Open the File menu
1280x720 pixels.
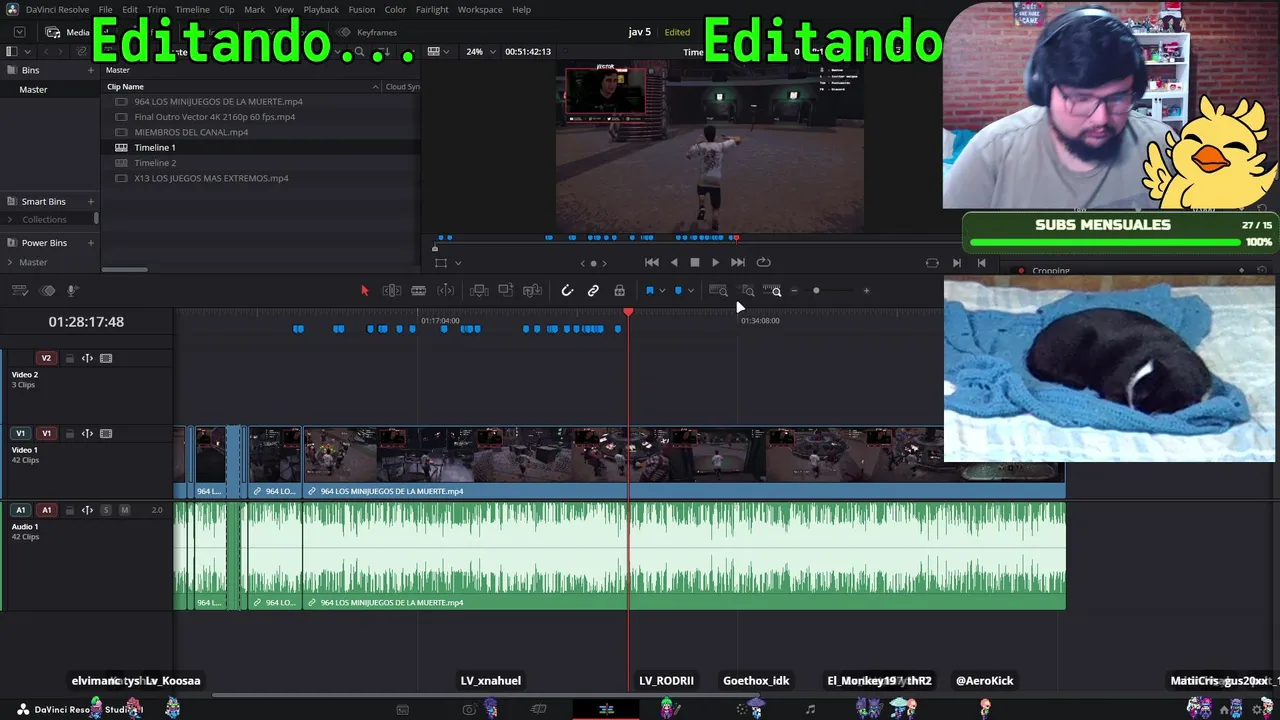click(x=105, y=10)
